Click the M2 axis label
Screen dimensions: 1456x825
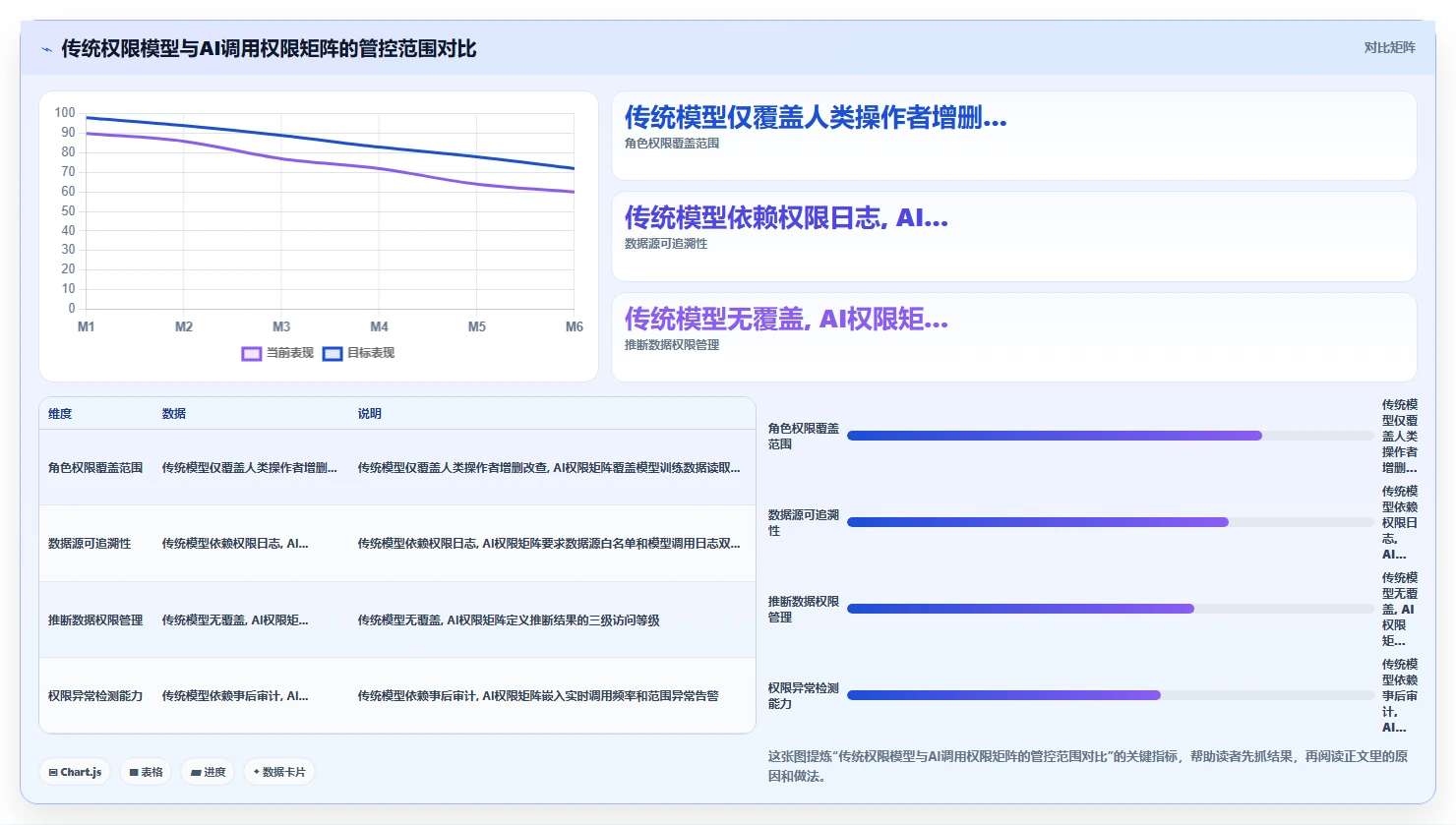click(x=184, y=326)
